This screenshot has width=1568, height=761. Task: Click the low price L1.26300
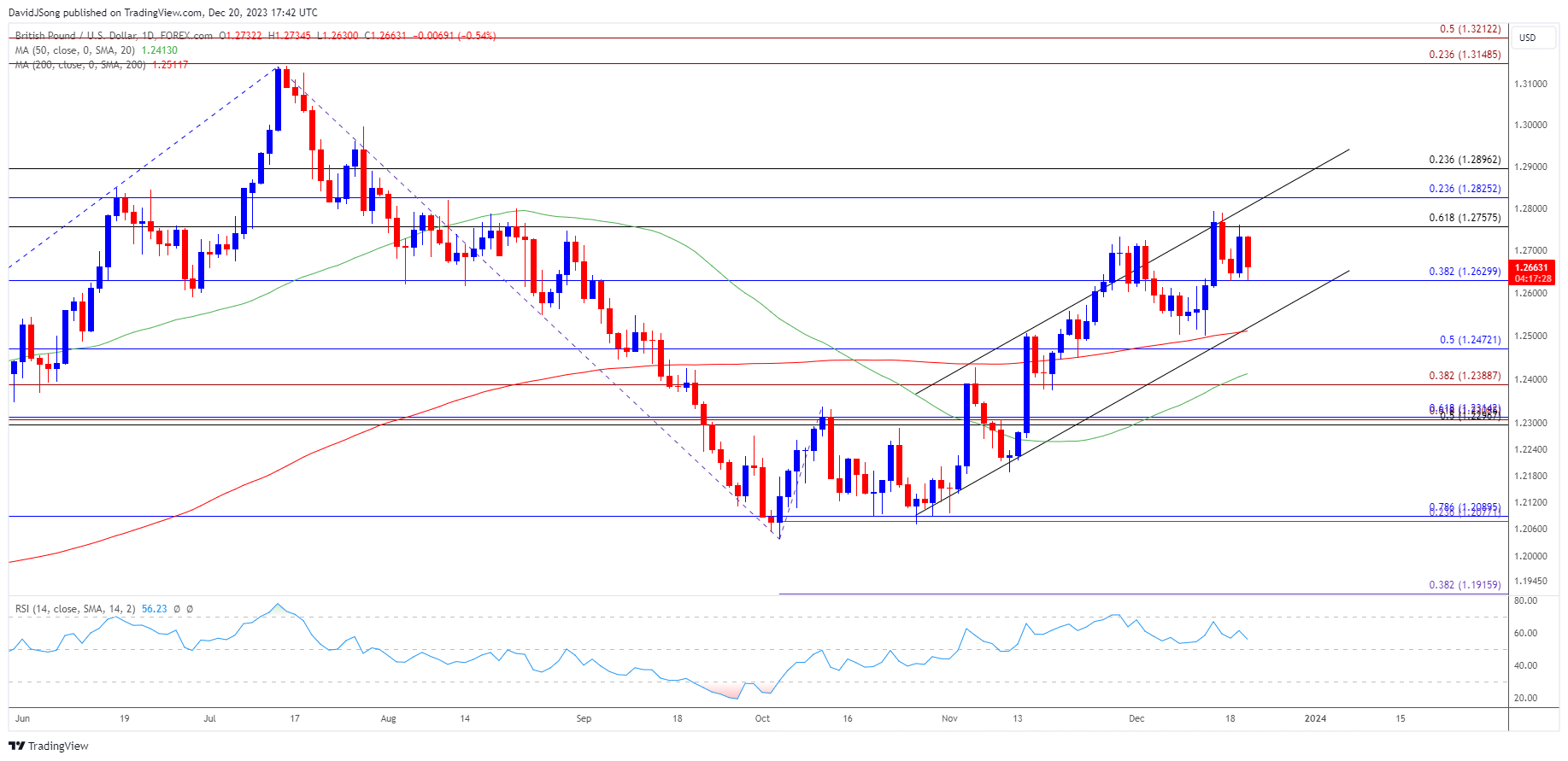pyautogui.click(x=338, y=36)
